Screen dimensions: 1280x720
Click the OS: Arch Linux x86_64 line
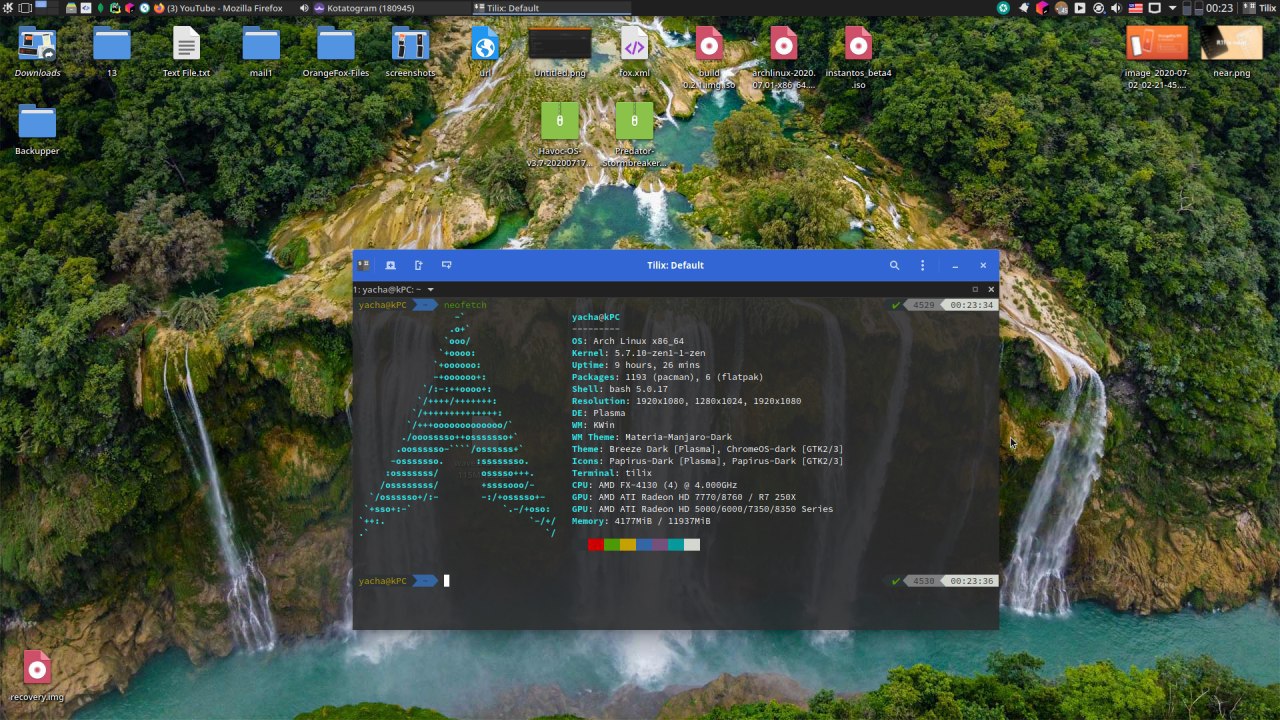coord(628,341)
